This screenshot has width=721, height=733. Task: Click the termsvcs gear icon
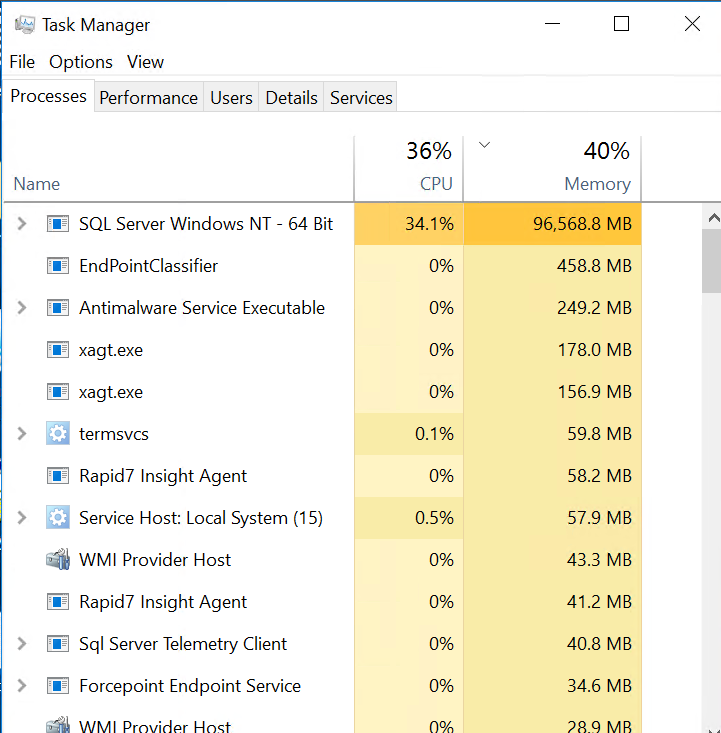tap(58, 433)
